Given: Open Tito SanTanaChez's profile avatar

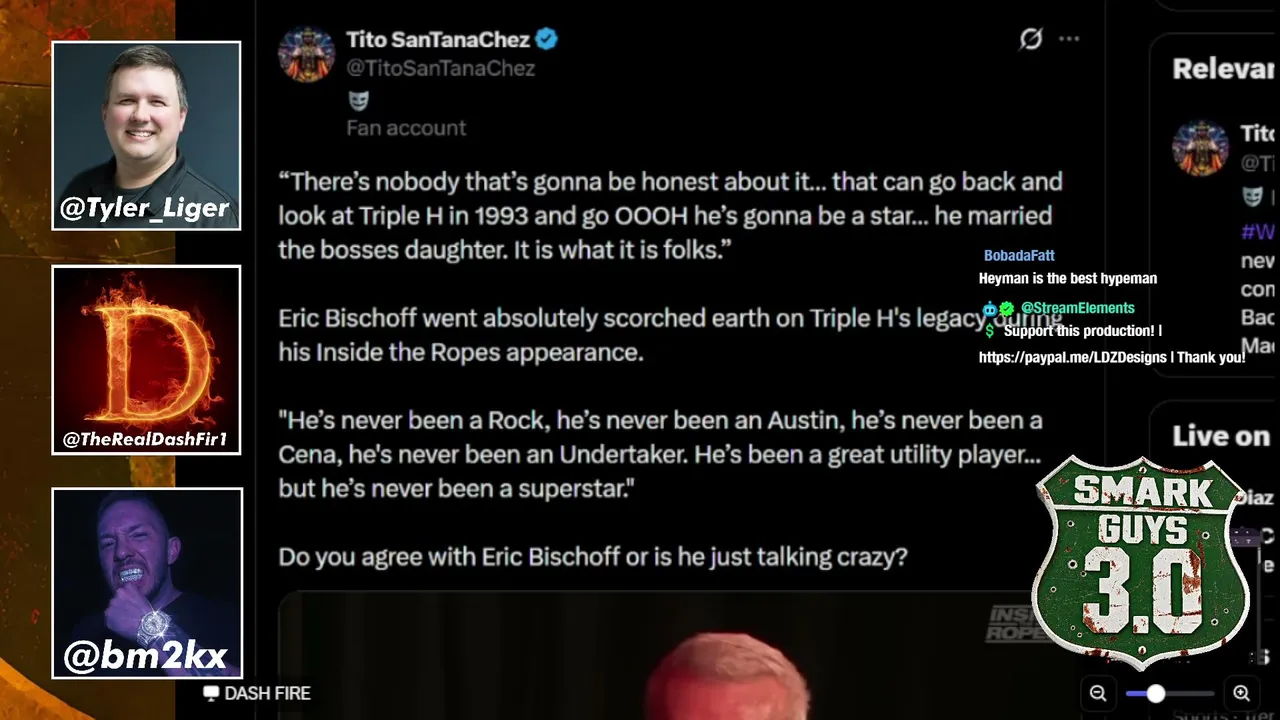Looking at the screenshot, I should click(x=306, y=53).
